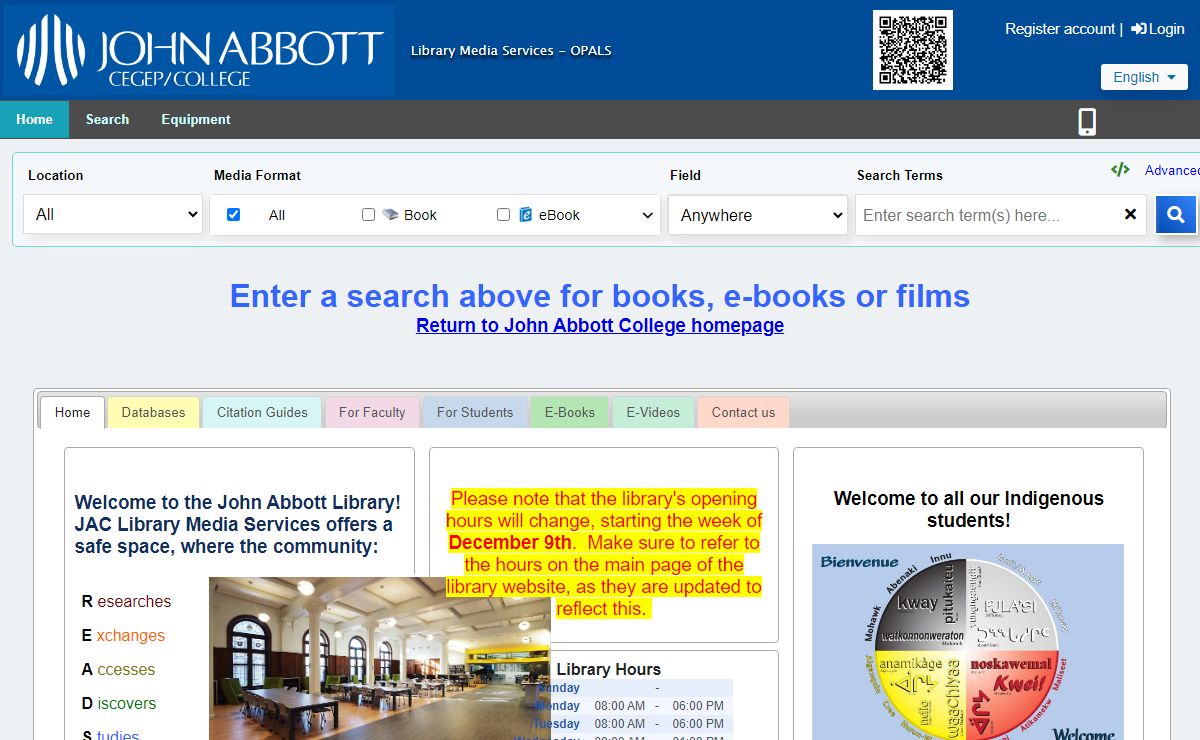Select the Home navigation menu item
The image size is (1200, 740).
click(34, 119)
